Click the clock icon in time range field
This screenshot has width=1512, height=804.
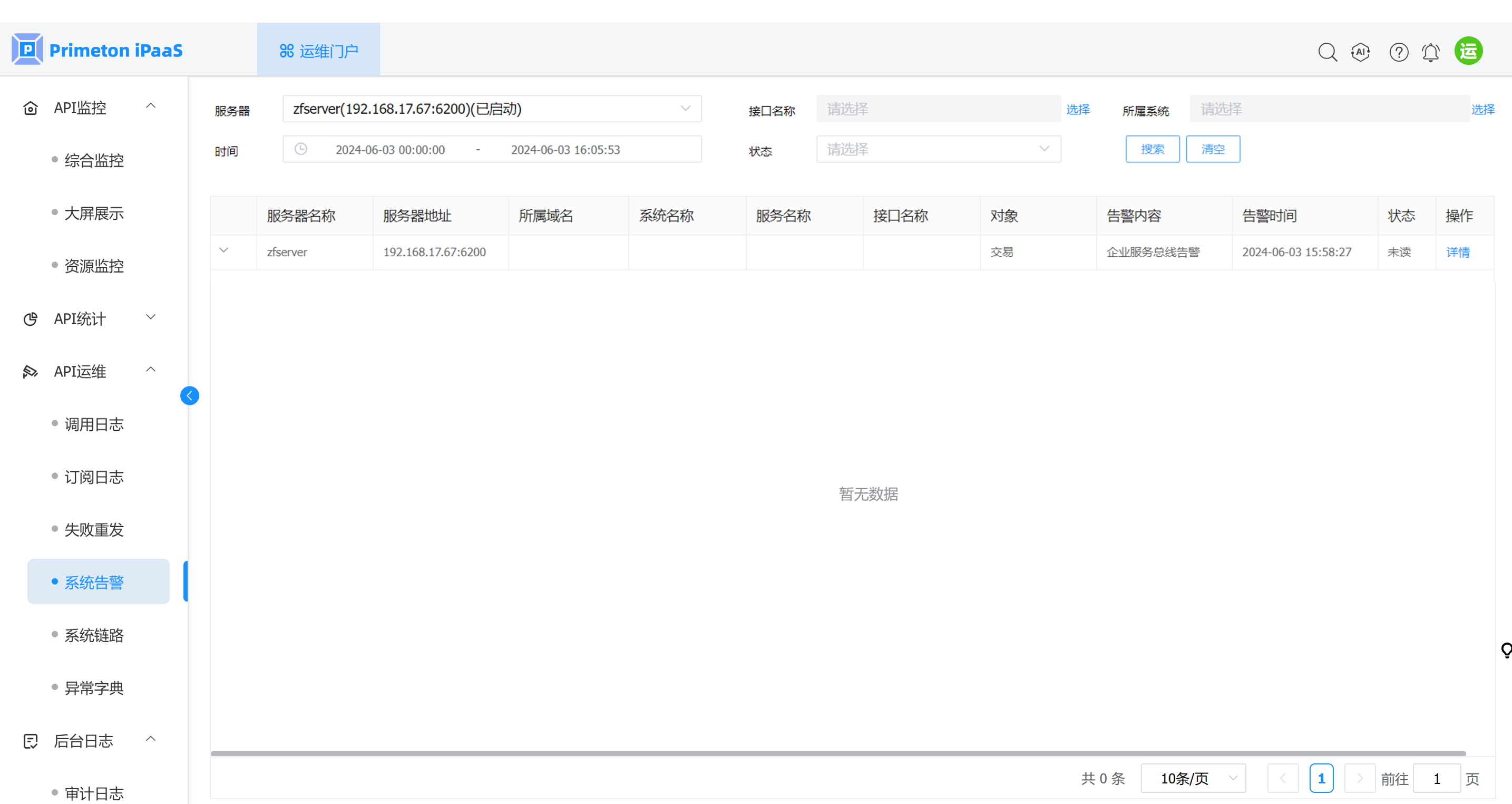coord(300,149)
